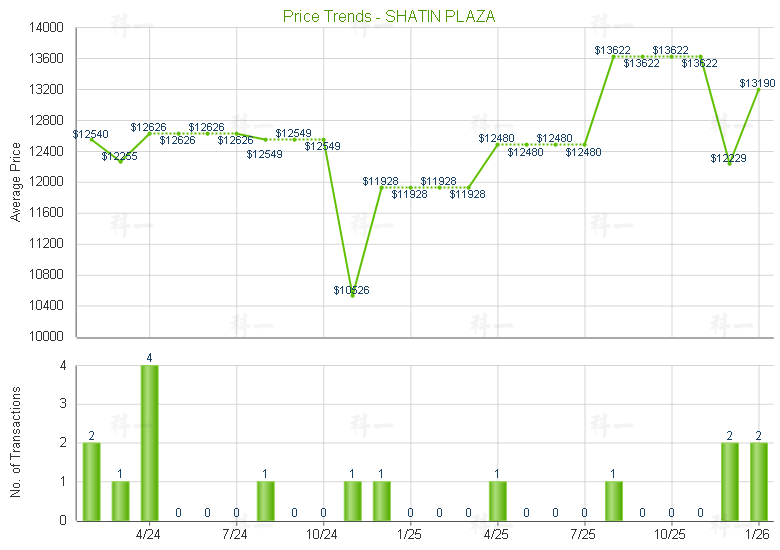Select the lowest price point labeled $10526
This screenshot has height=550, width=780.
pyautogui.click(x=352, y=295)
